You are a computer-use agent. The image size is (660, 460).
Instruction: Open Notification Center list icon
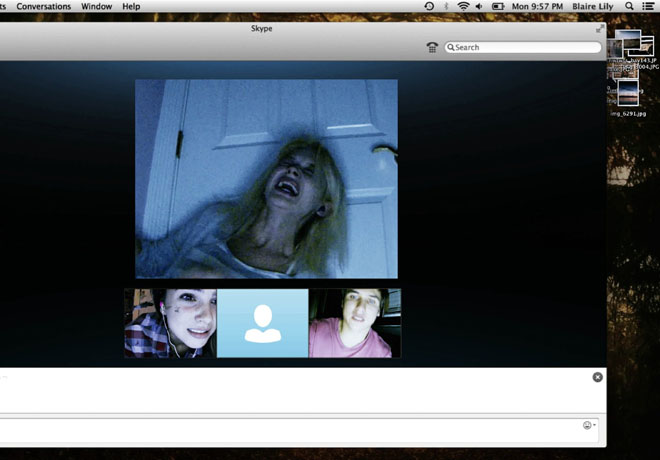pyautogui.click(x=647, y=7)
